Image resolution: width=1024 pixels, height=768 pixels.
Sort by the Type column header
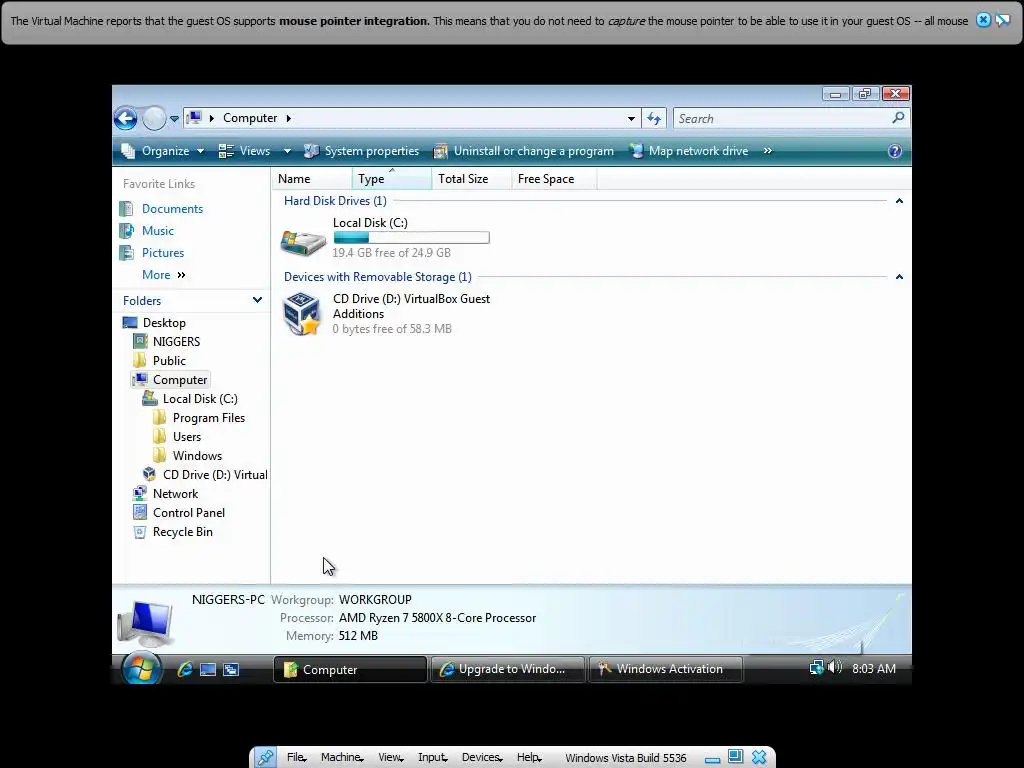coord(392,179)
